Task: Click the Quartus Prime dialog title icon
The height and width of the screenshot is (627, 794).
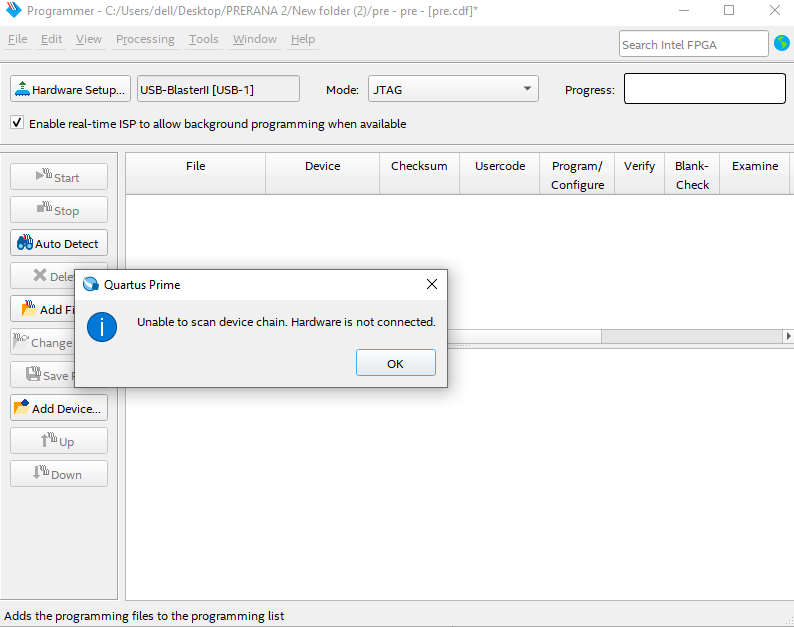Action: (x=91, y=284)
